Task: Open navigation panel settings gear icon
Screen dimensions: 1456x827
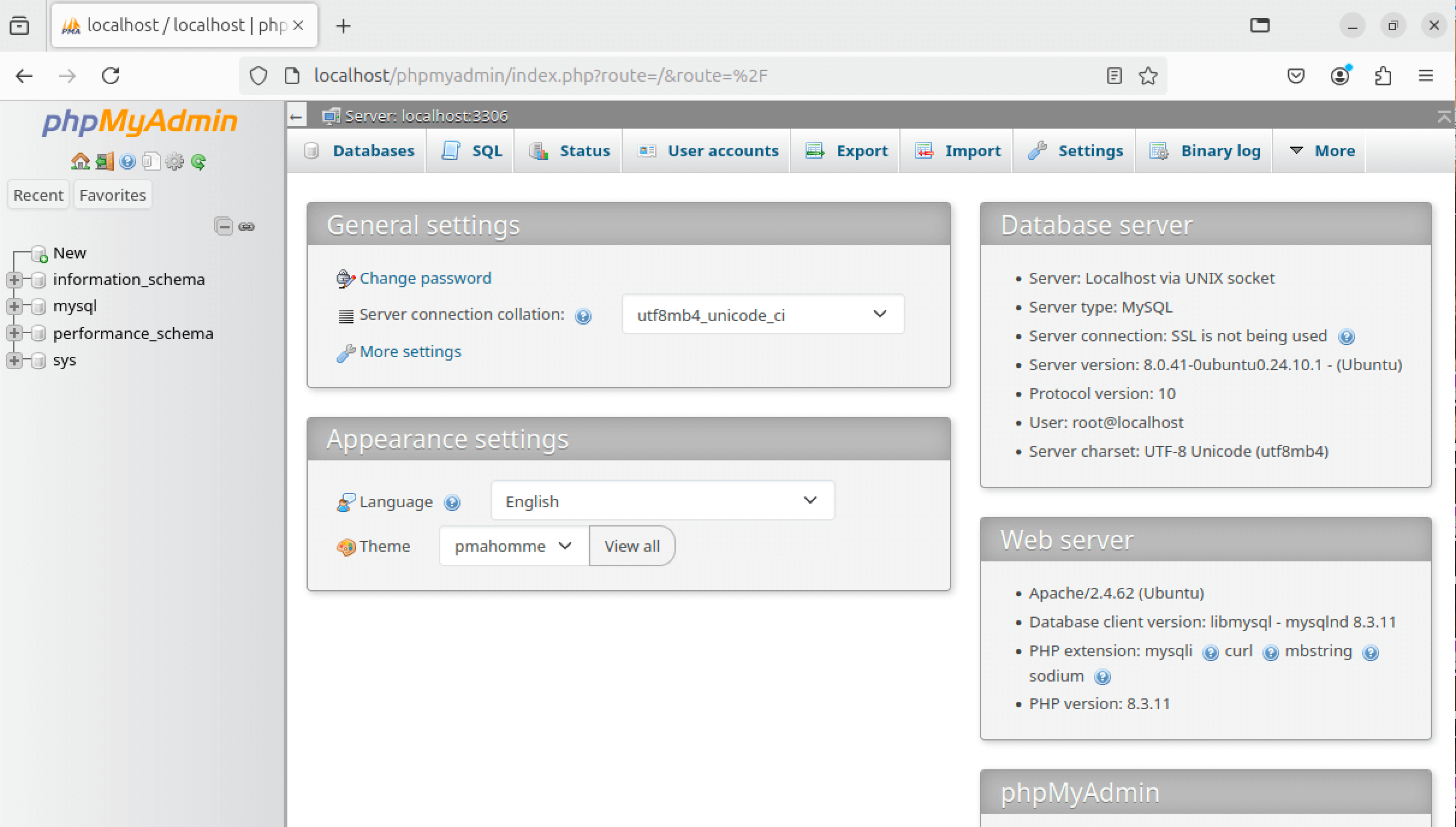Action: click(x=174, y=161)
